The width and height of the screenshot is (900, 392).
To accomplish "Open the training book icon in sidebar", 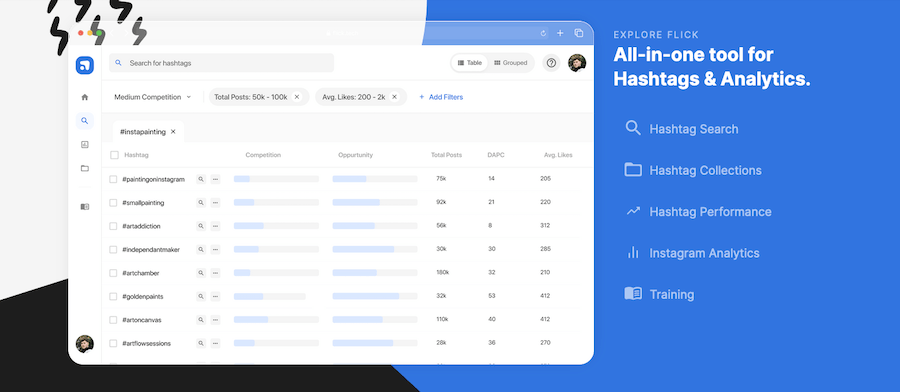I will point(85,207).
